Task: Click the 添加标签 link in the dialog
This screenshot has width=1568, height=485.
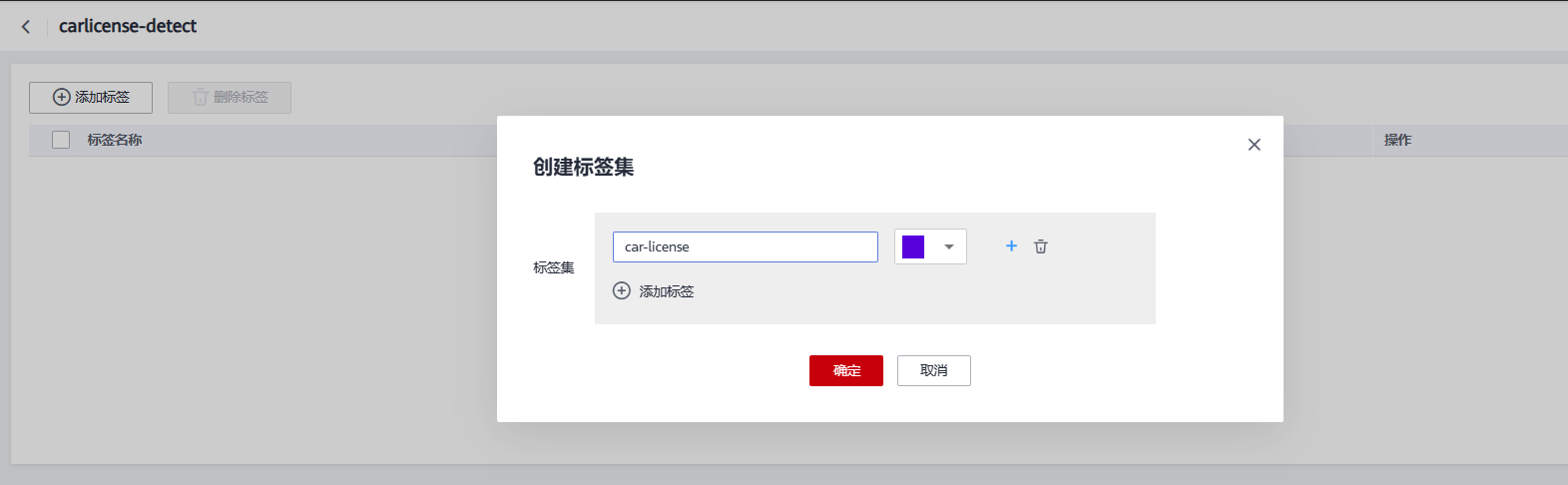Action: pyautogui.click(x=667, y=291)
